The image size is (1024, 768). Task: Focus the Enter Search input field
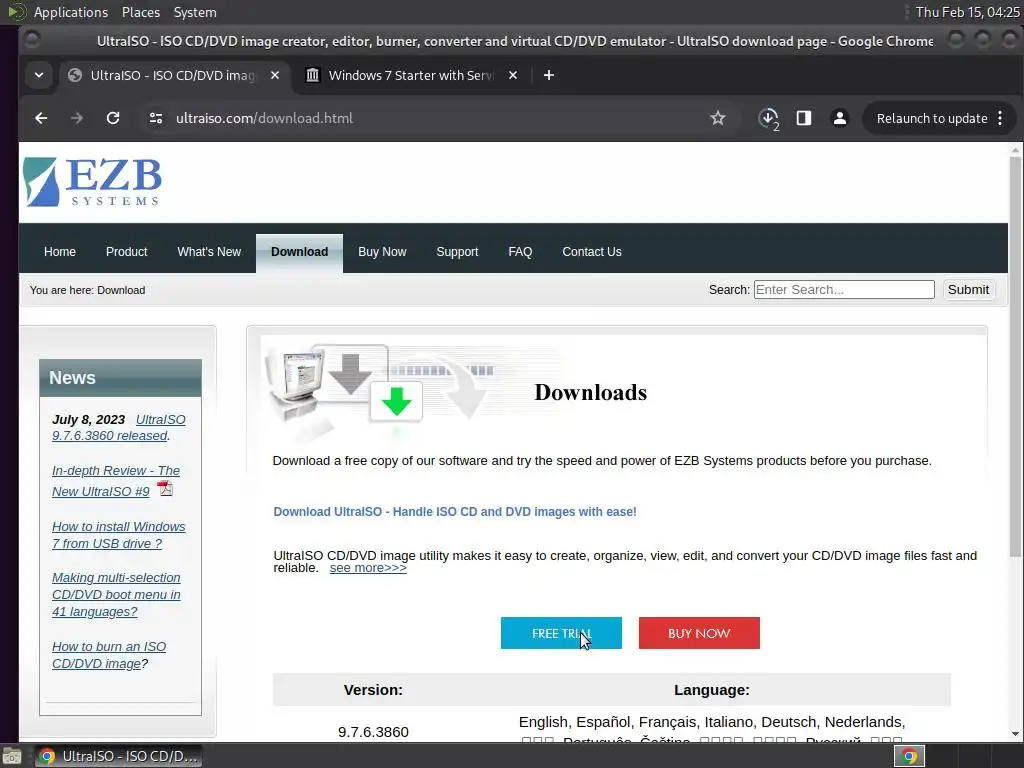pyautogui.click(x=844, y=289)
